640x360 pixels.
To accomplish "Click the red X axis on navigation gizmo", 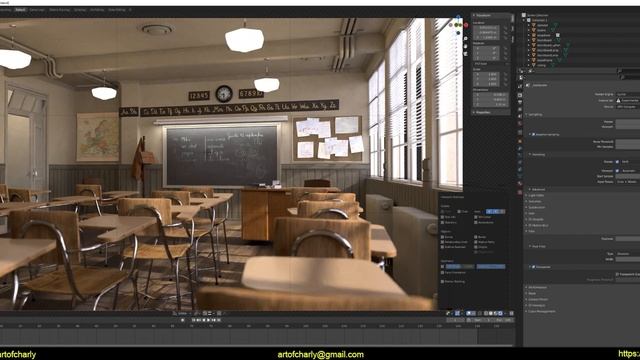I will point(466,25).
